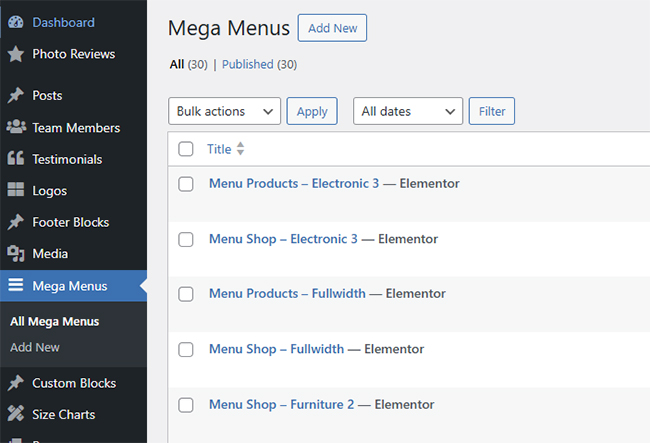The width and height of the screenshot is (650, 443).
Task: Click the Photo Reviews star icon
Action: [16, 54]
